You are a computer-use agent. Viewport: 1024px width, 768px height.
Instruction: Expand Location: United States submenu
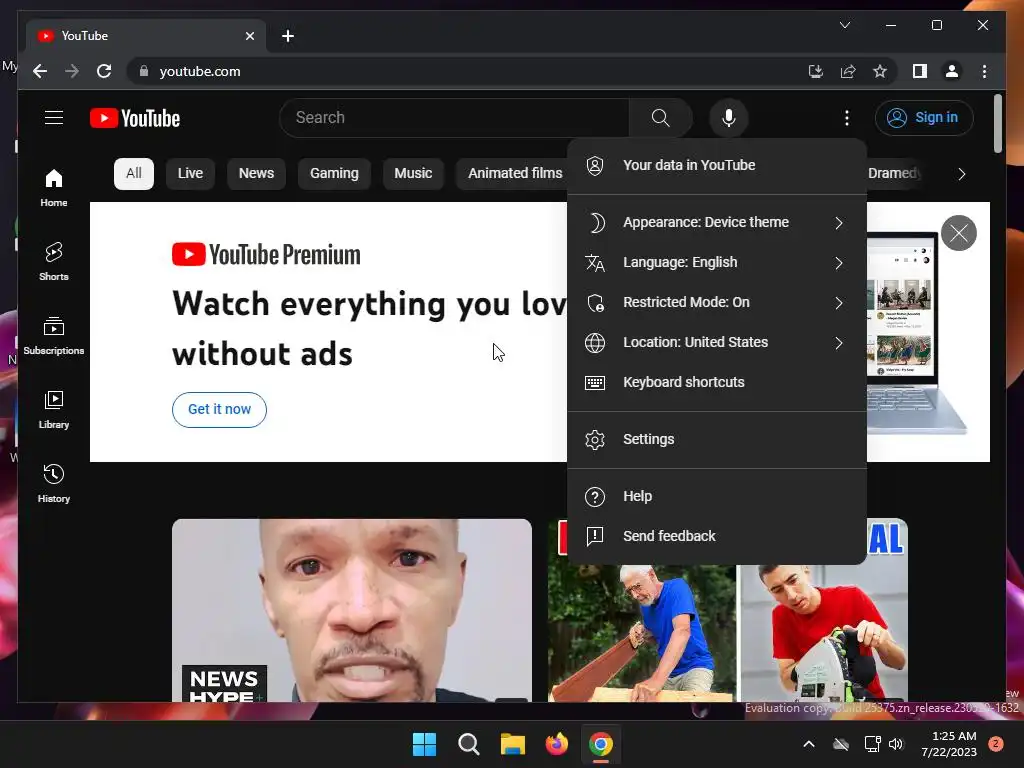tap(716, 342)
